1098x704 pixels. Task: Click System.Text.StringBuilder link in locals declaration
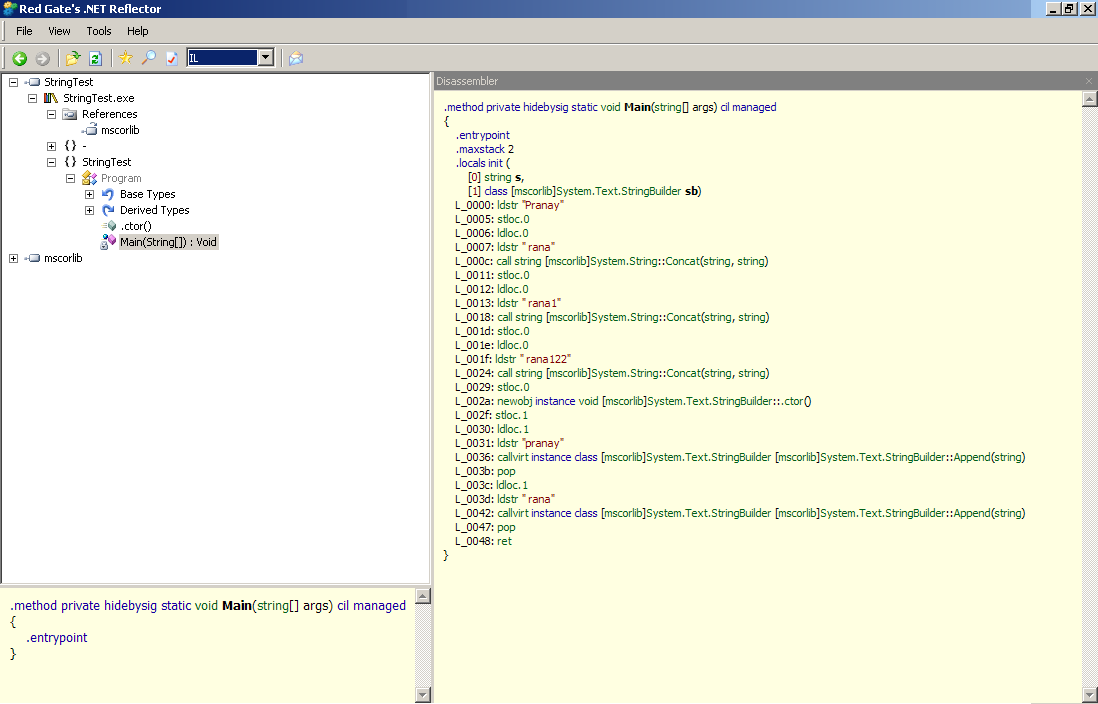(x=619, y=191)
